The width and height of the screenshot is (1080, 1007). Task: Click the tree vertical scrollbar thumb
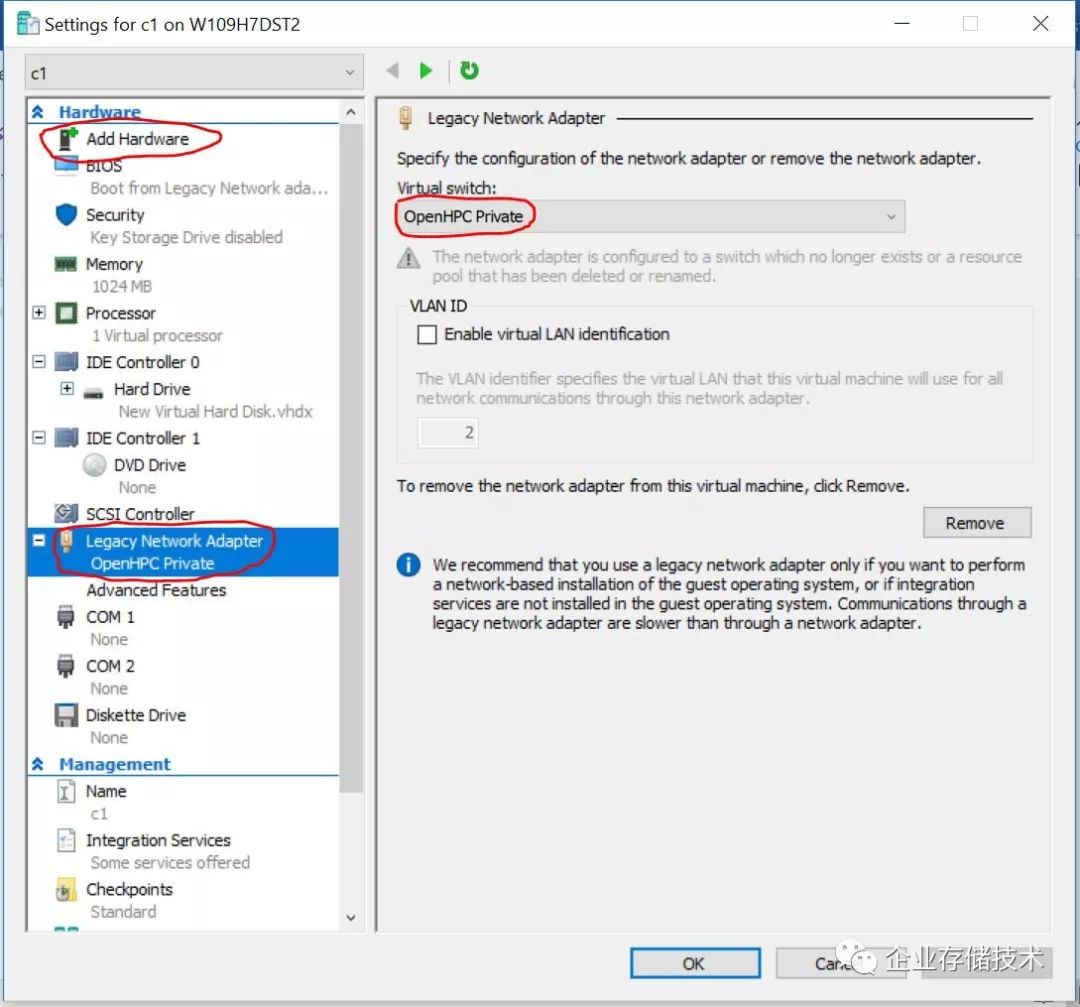(351, 458)
